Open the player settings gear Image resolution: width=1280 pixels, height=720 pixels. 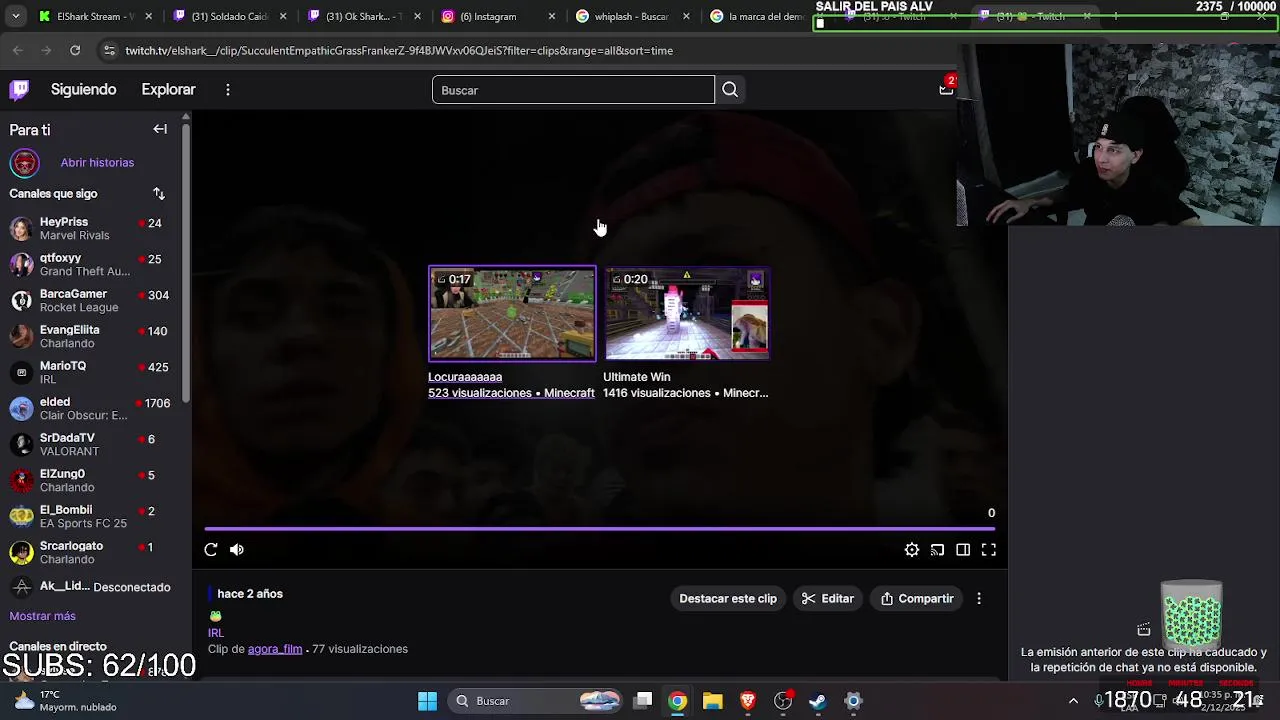(x=912, y=549)
